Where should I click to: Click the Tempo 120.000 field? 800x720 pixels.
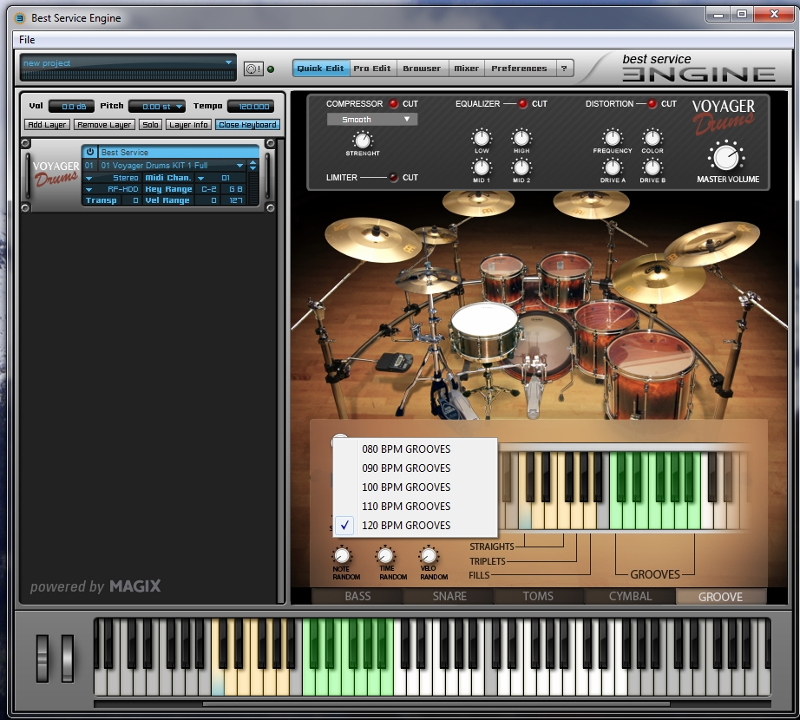[251, 106]
